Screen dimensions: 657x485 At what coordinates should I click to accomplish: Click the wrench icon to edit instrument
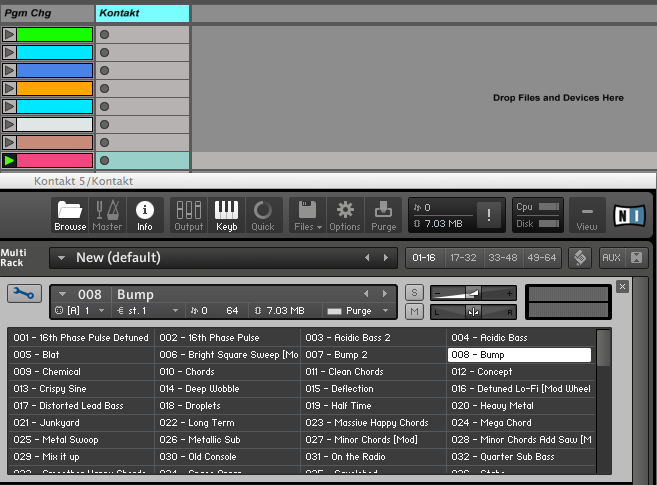pos(23,294)
